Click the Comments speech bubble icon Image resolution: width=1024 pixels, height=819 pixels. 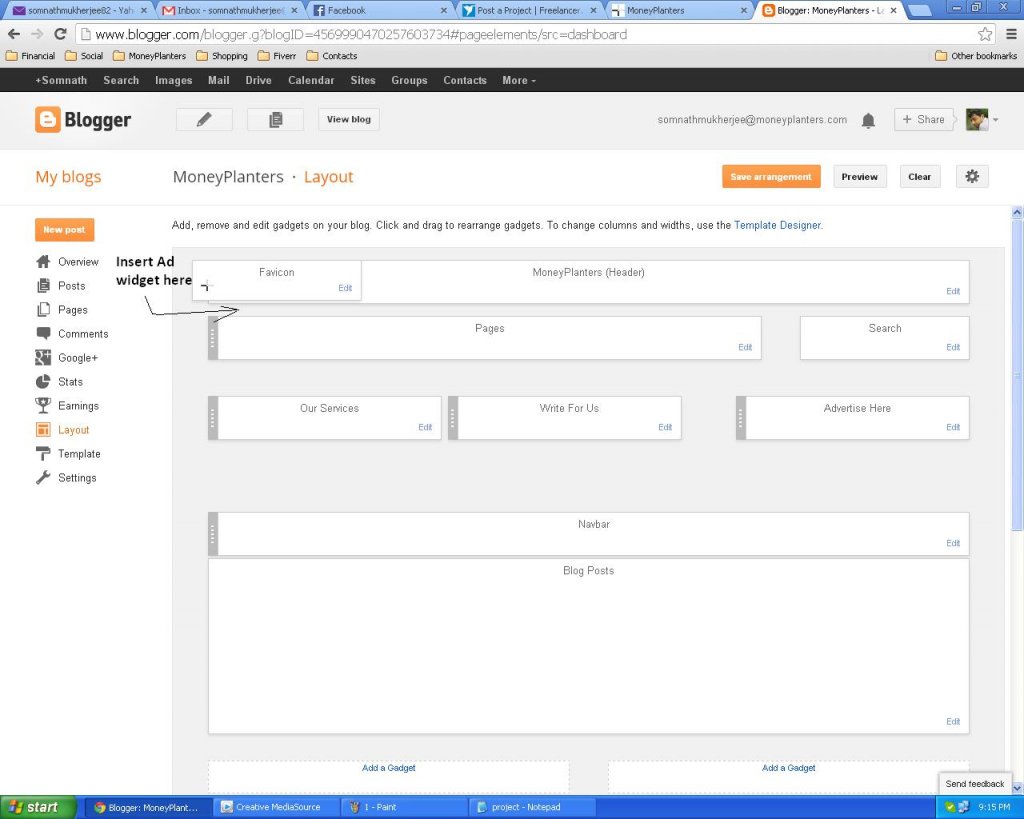43,333
